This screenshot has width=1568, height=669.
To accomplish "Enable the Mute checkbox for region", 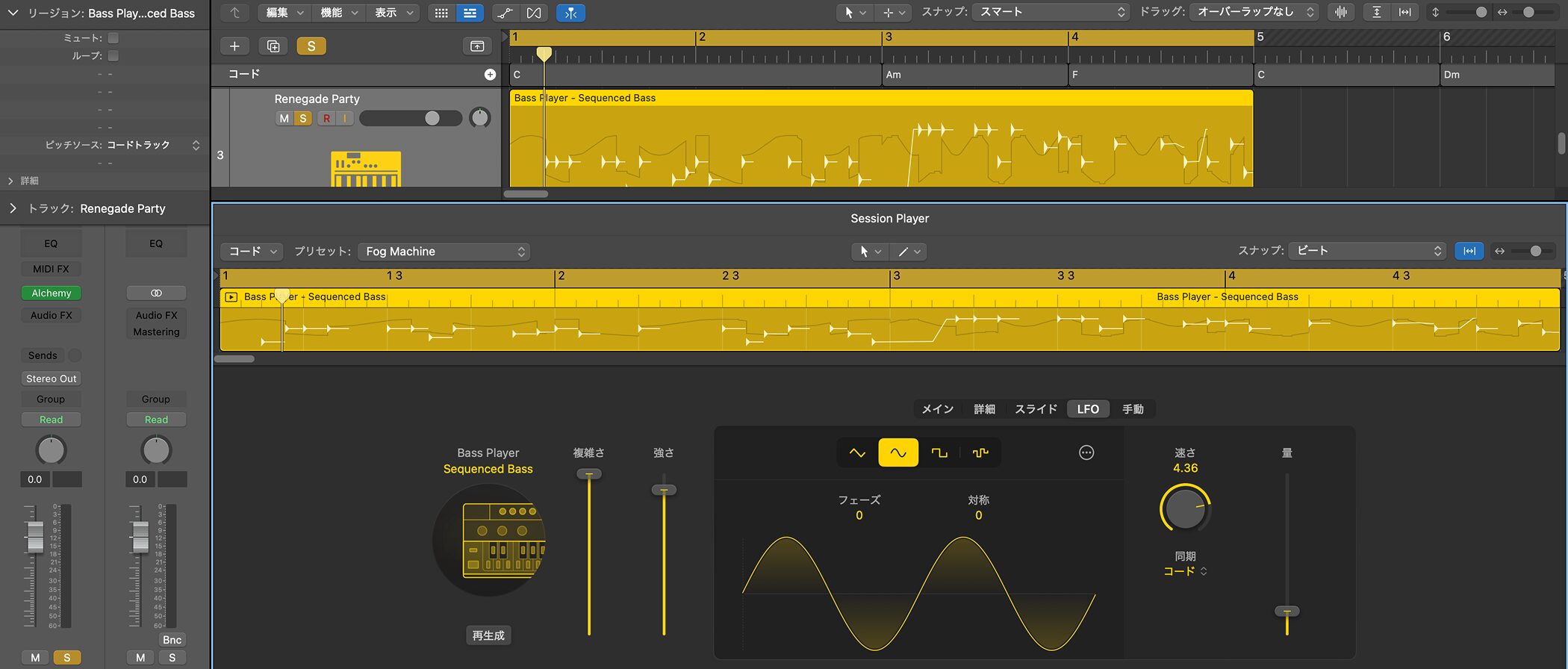I will point(113,38).
